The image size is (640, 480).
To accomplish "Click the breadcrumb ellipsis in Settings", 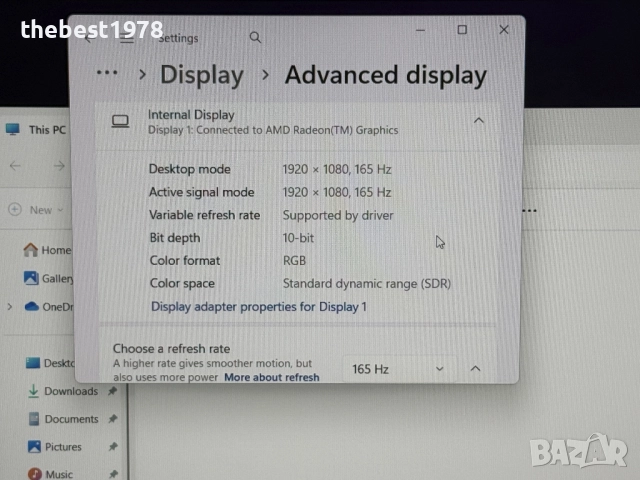I will coord(108,74).
